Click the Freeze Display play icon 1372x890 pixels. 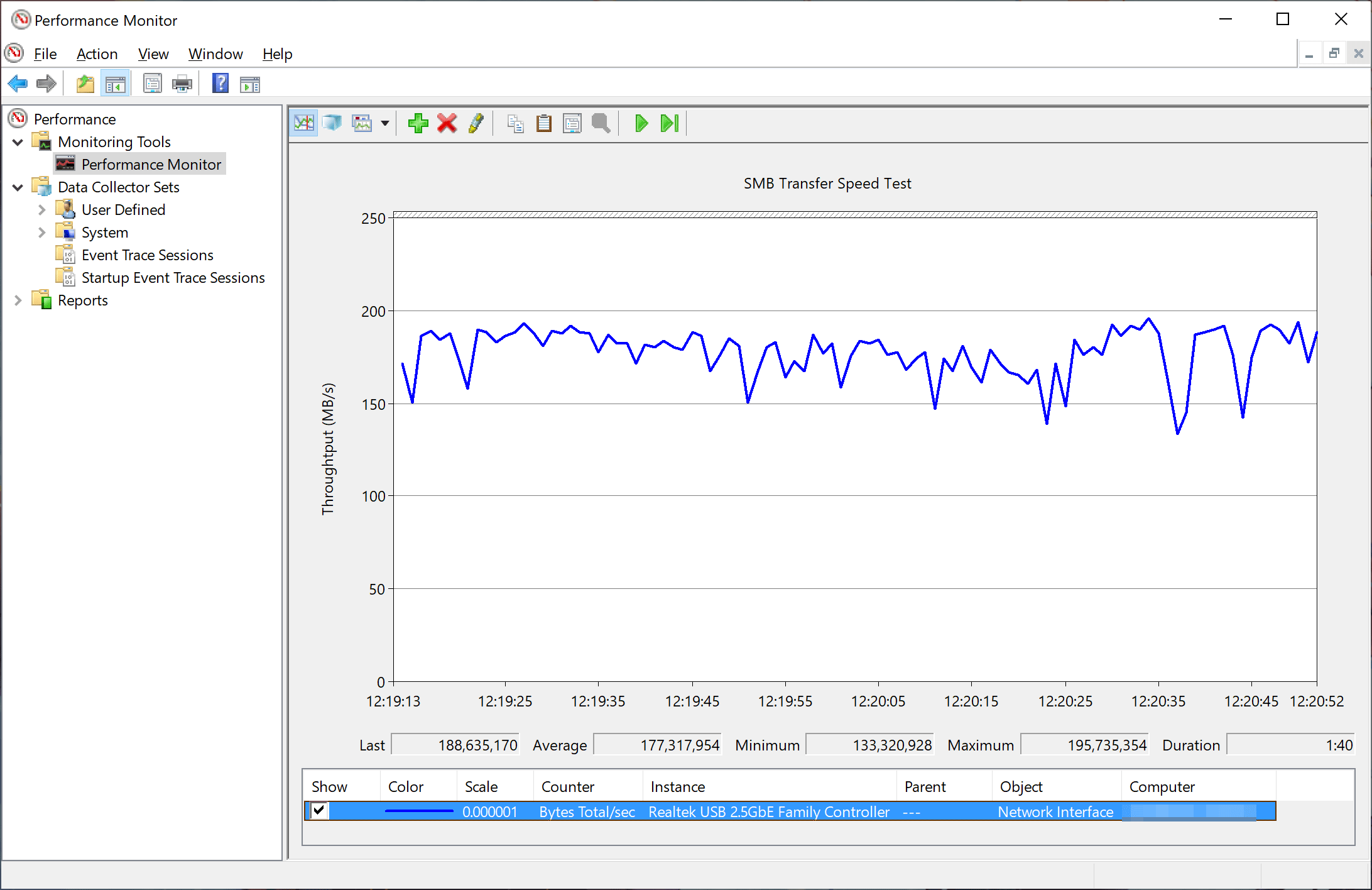(x=641, y=123)
